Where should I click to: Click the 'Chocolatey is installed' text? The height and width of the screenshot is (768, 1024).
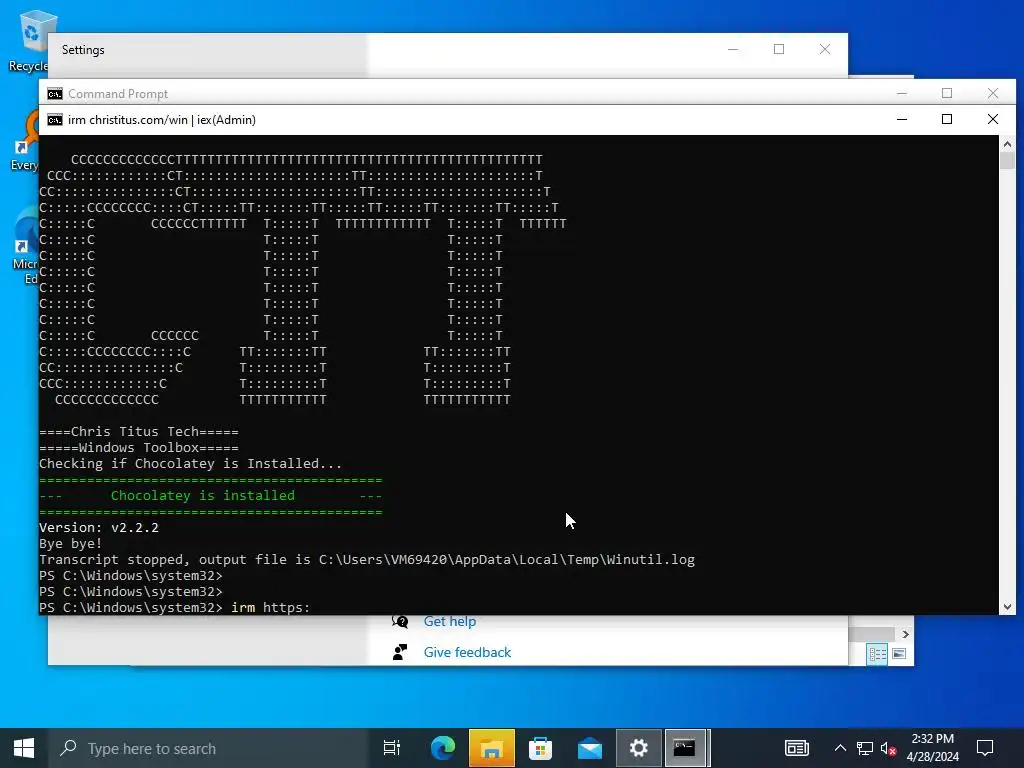(202, 496)
